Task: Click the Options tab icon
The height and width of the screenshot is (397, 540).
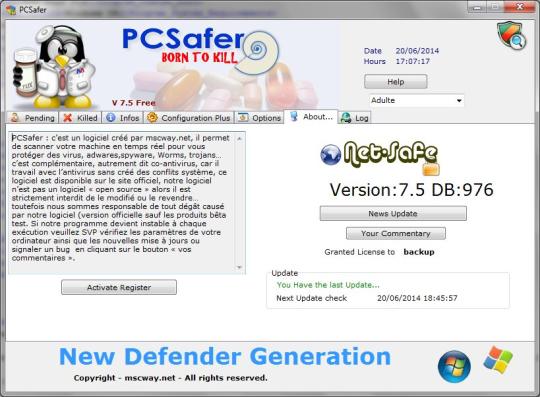Action: (243, 117)
